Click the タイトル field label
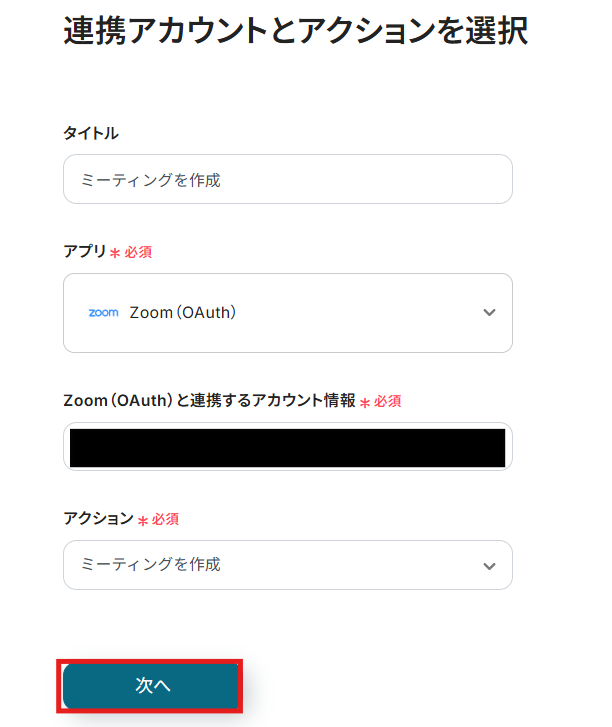 [91, 133]
